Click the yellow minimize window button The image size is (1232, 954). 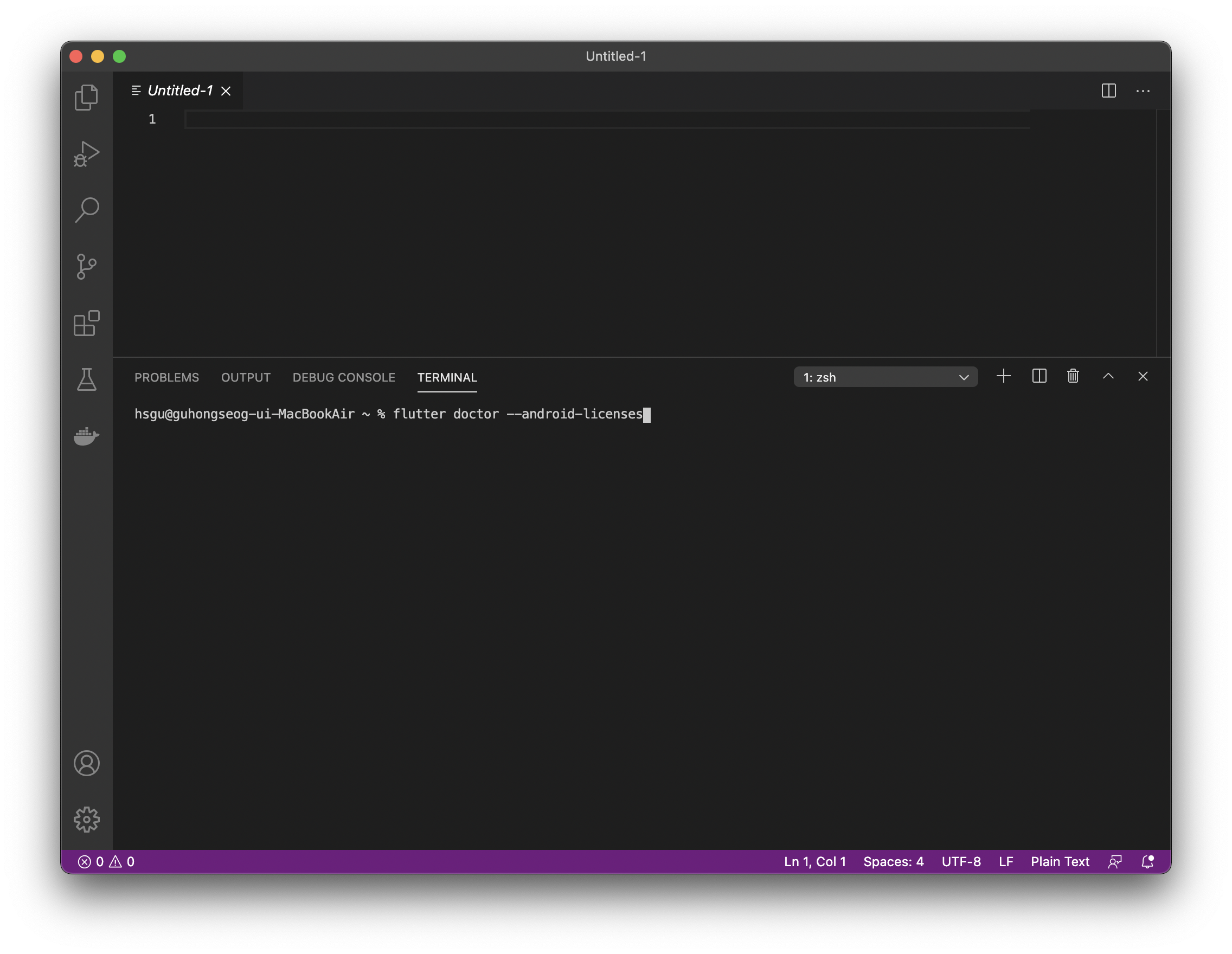point(98,56)
